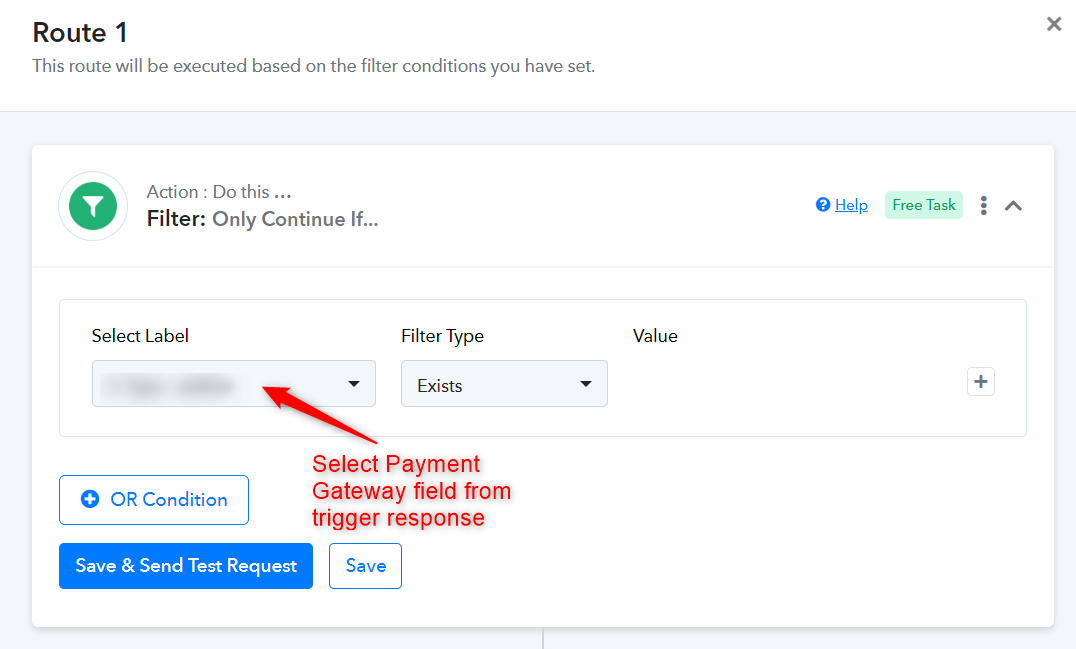Screen dimensions: 1076x649
Task: Open the three-dot options menu
Action: click(x=983, y=205)
